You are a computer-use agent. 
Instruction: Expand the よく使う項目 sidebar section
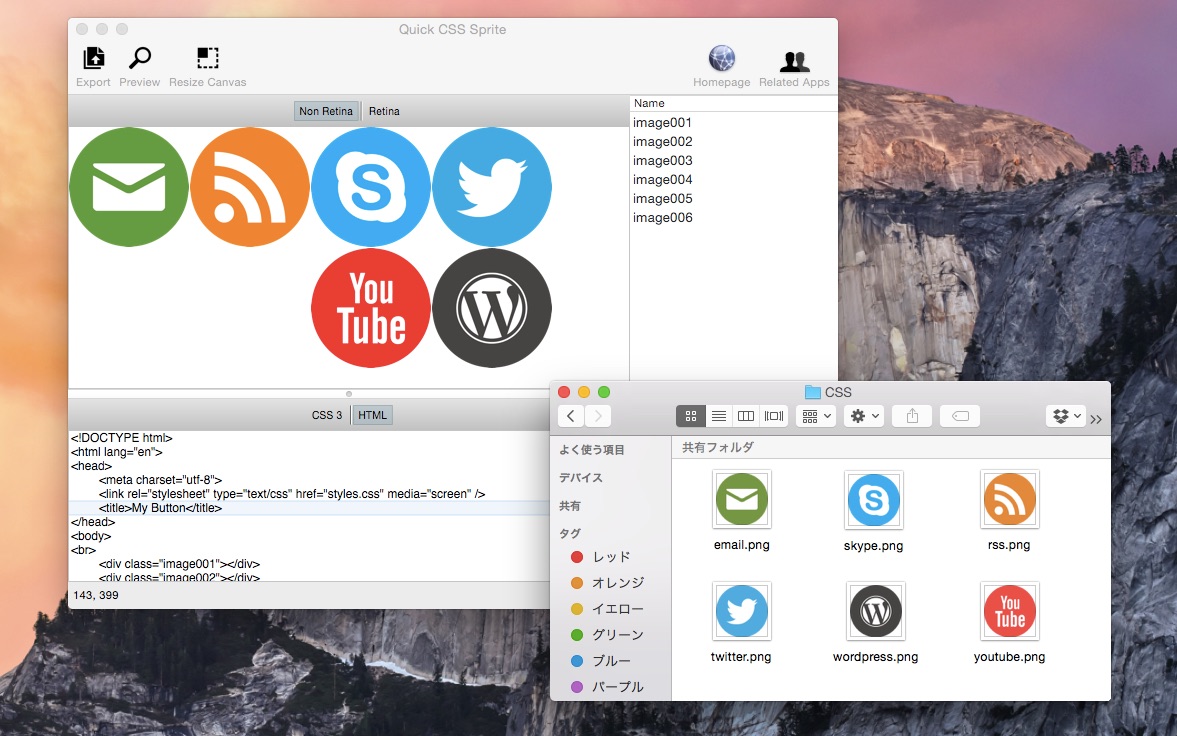coord(592,450)
